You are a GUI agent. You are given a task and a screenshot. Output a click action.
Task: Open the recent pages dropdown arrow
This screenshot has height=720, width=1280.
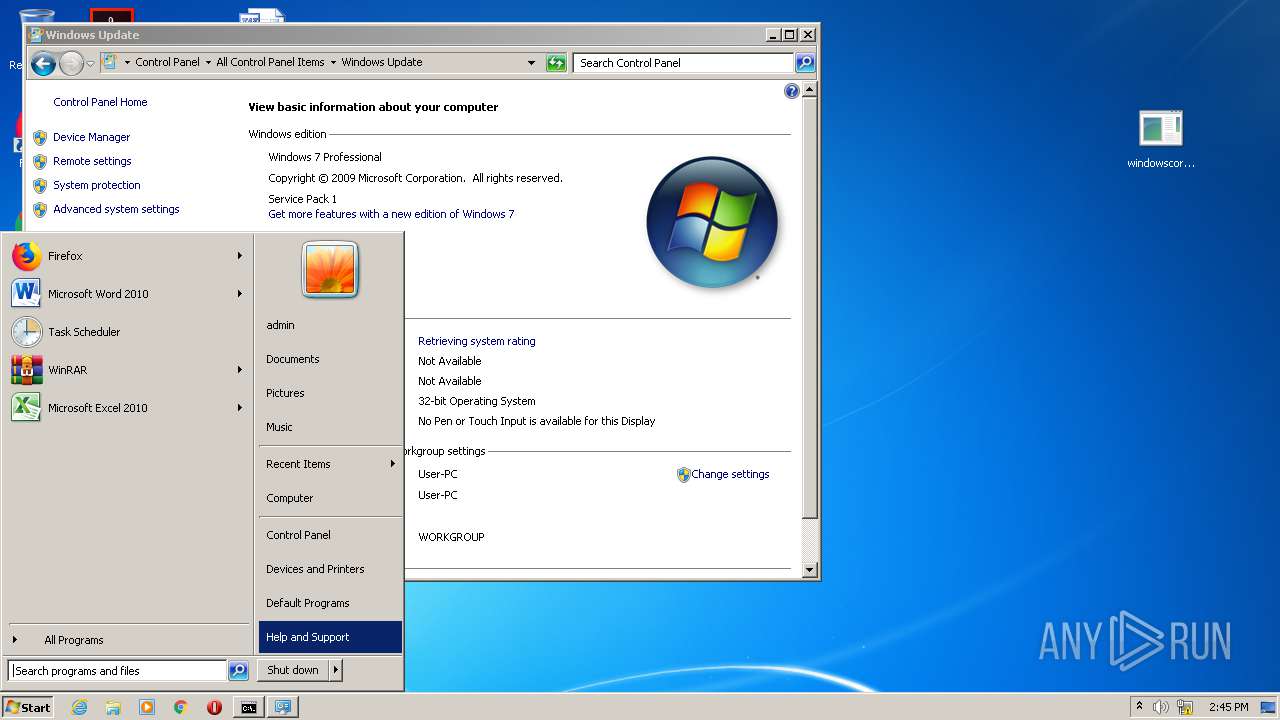point(91,64)
